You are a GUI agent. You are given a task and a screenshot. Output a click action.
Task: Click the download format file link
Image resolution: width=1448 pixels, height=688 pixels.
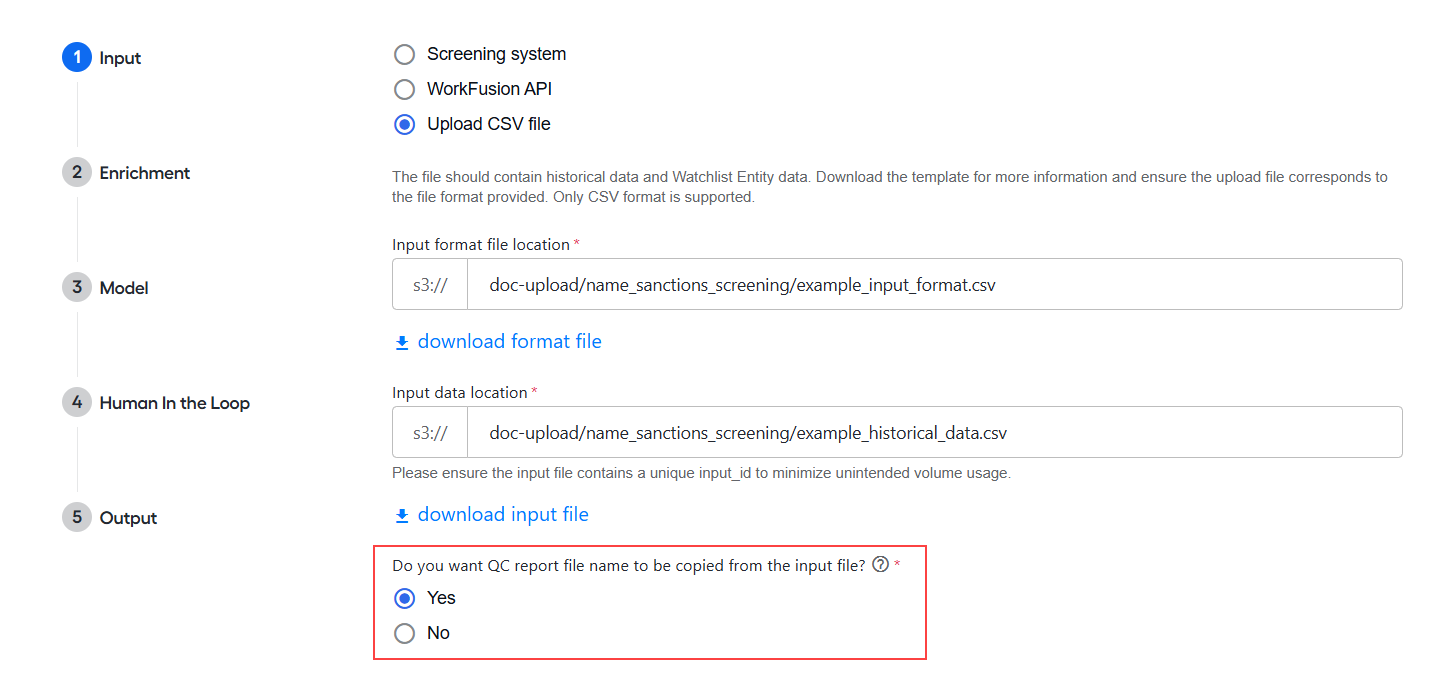tap(510, 342)
